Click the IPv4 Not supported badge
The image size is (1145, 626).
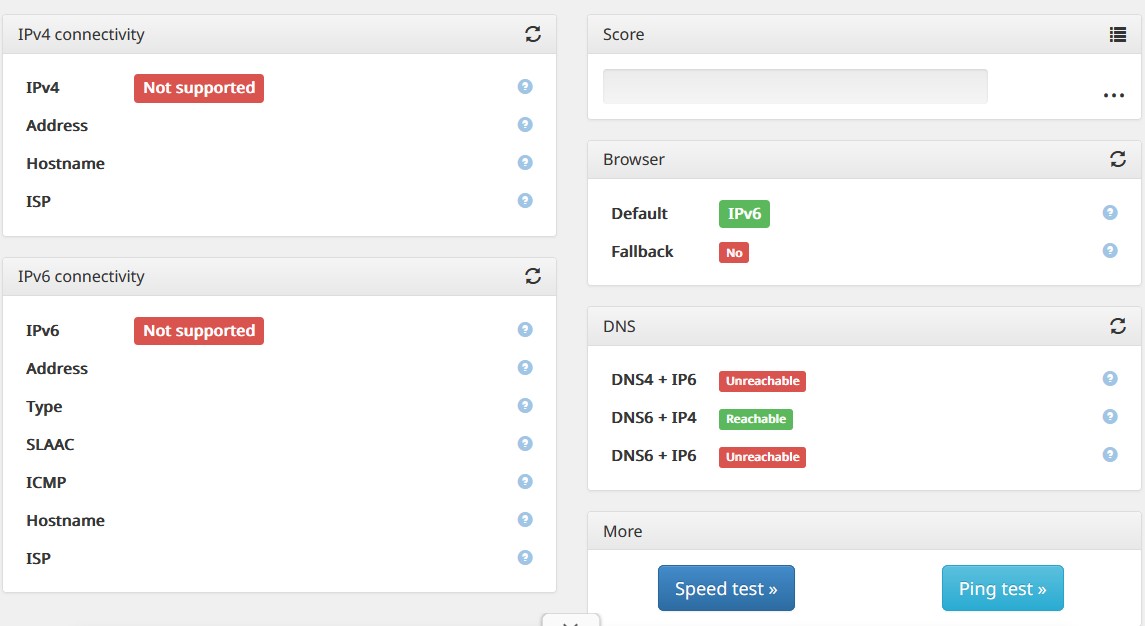point(199,88)
